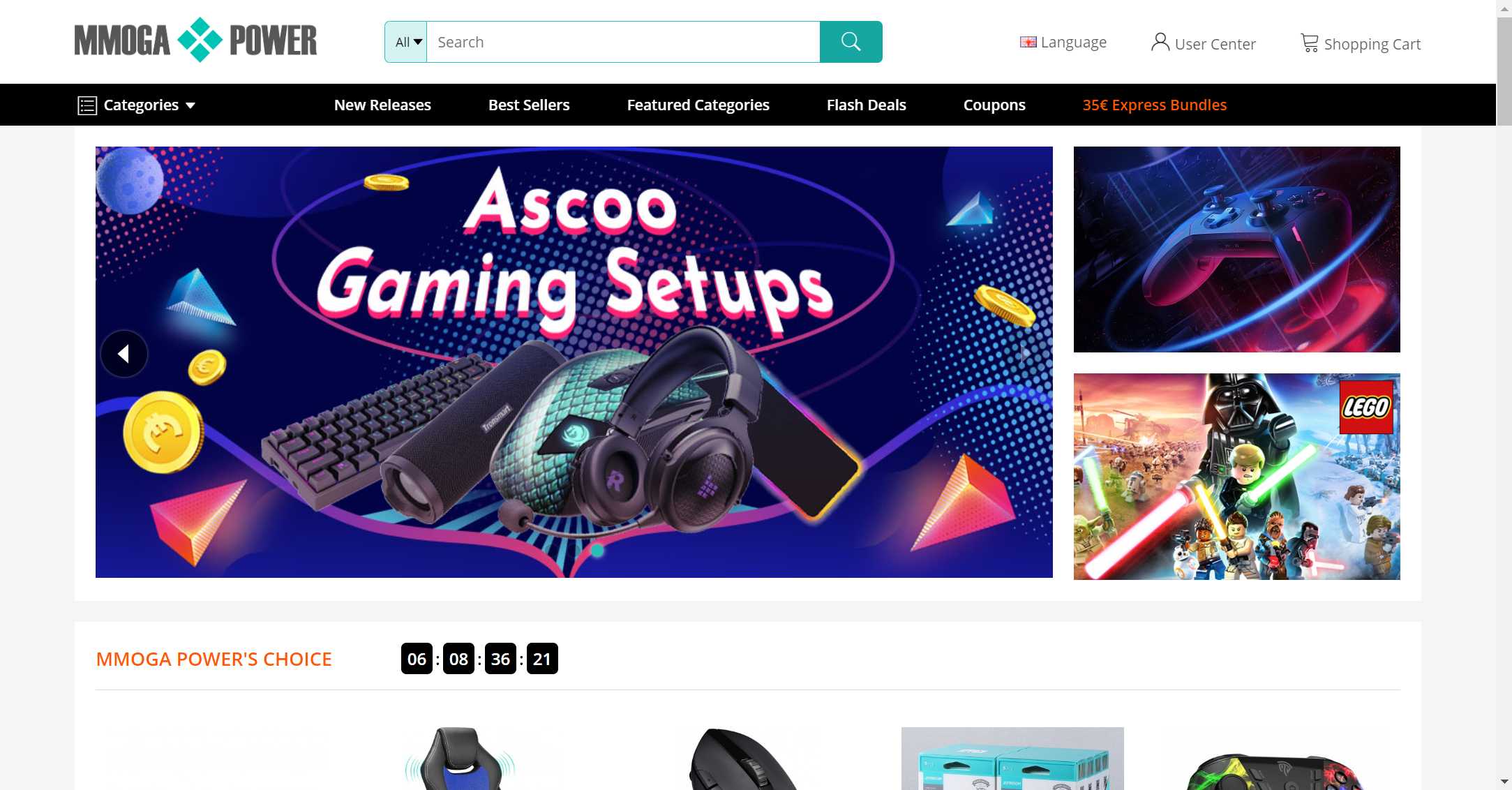Click the page vertical scrollbar thumb
The width and height of the screenshot is (1512, 790).
(1504, 70)
